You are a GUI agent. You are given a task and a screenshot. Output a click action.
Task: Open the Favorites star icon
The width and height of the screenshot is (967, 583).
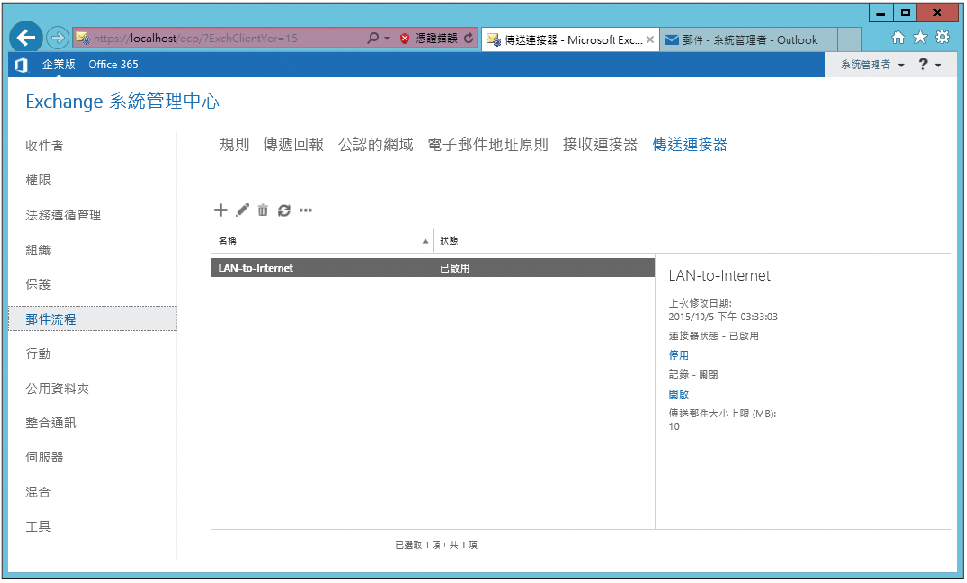pyautogui.click(x=920, y=38)
